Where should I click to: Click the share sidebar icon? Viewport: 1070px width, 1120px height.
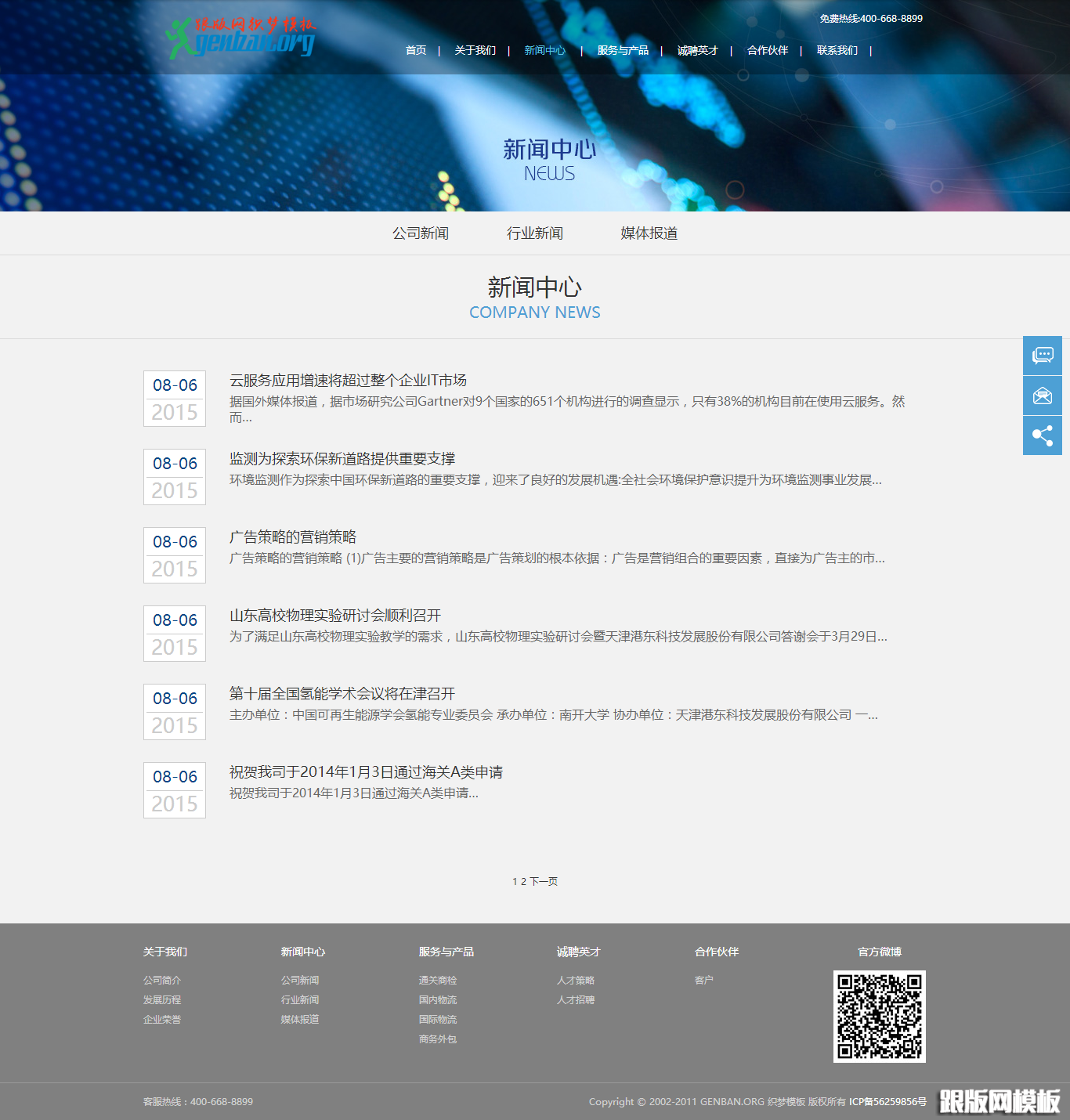pos(1042,435)
